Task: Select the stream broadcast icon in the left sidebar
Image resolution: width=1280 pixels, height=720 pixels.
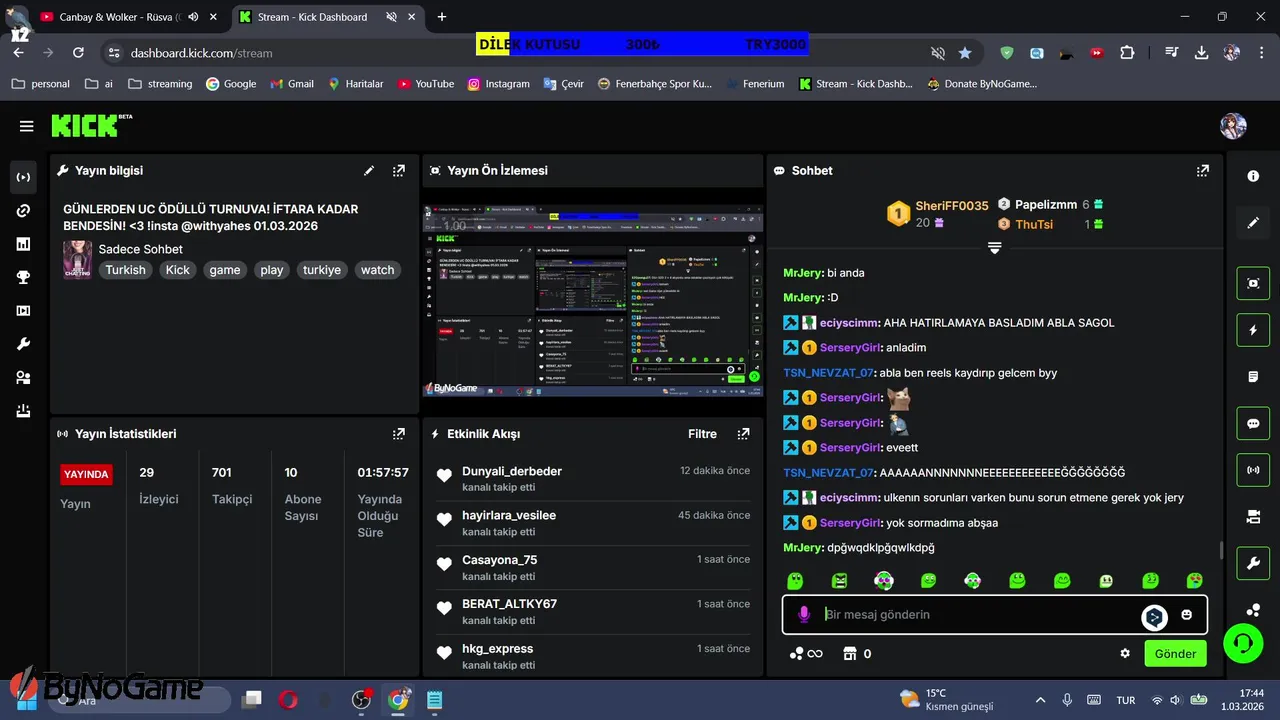Action: coord(23,177)
